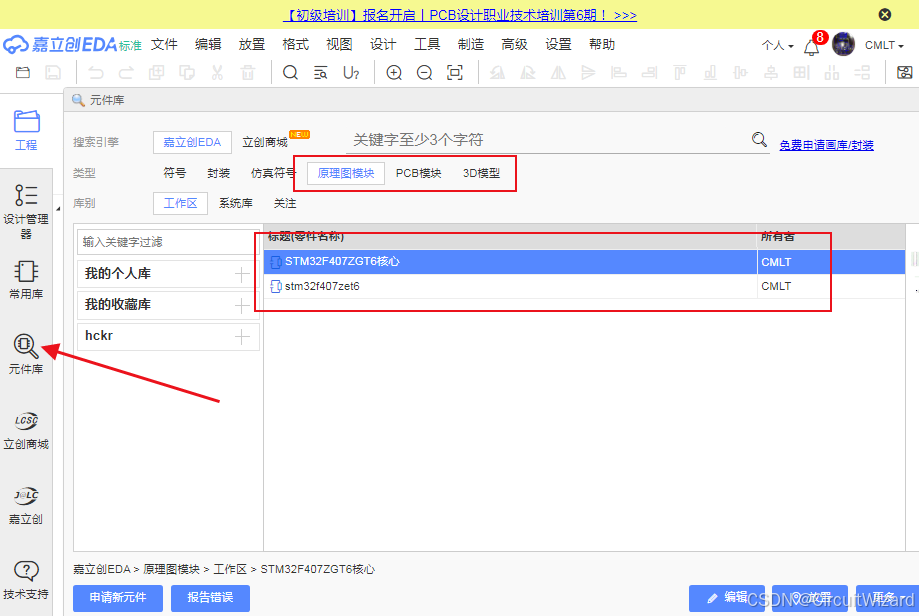Image resolution: width=919 pixels, height=616 pixels.
Task: Click the 申请新元件 button
Action: coord(118,598)
